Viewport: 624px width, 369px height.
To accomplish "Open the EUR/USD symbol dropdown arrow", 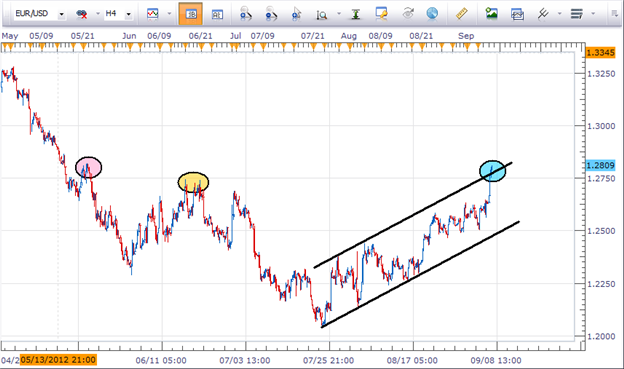I will point(61,14).
